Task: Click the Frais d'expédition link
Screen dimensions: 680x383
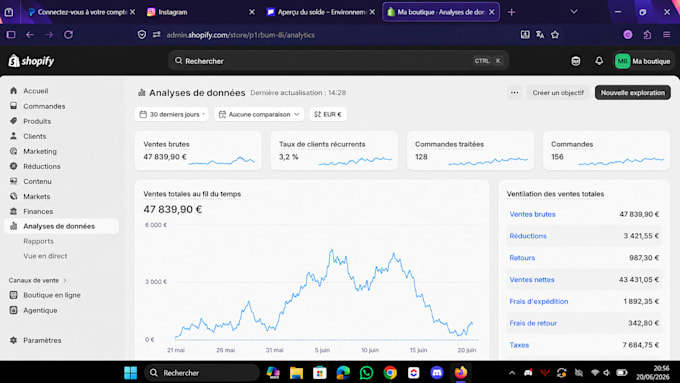Action: (539, 301)
